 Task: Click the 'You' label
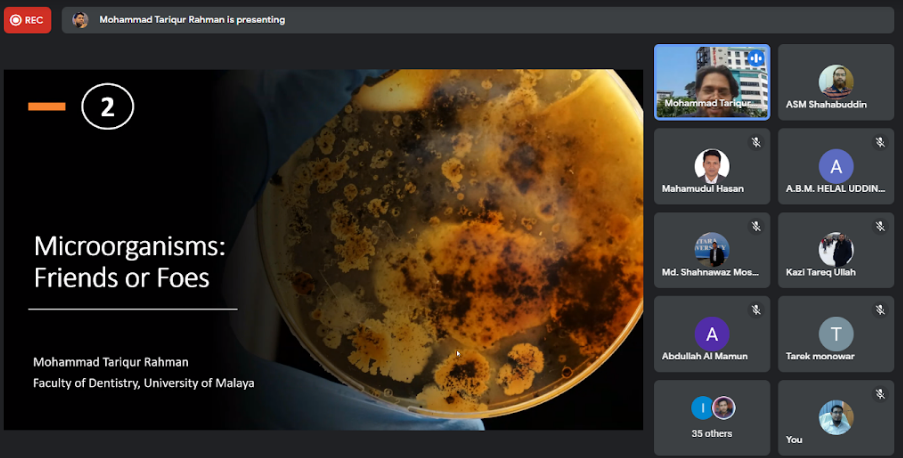(x=794, y=440)
